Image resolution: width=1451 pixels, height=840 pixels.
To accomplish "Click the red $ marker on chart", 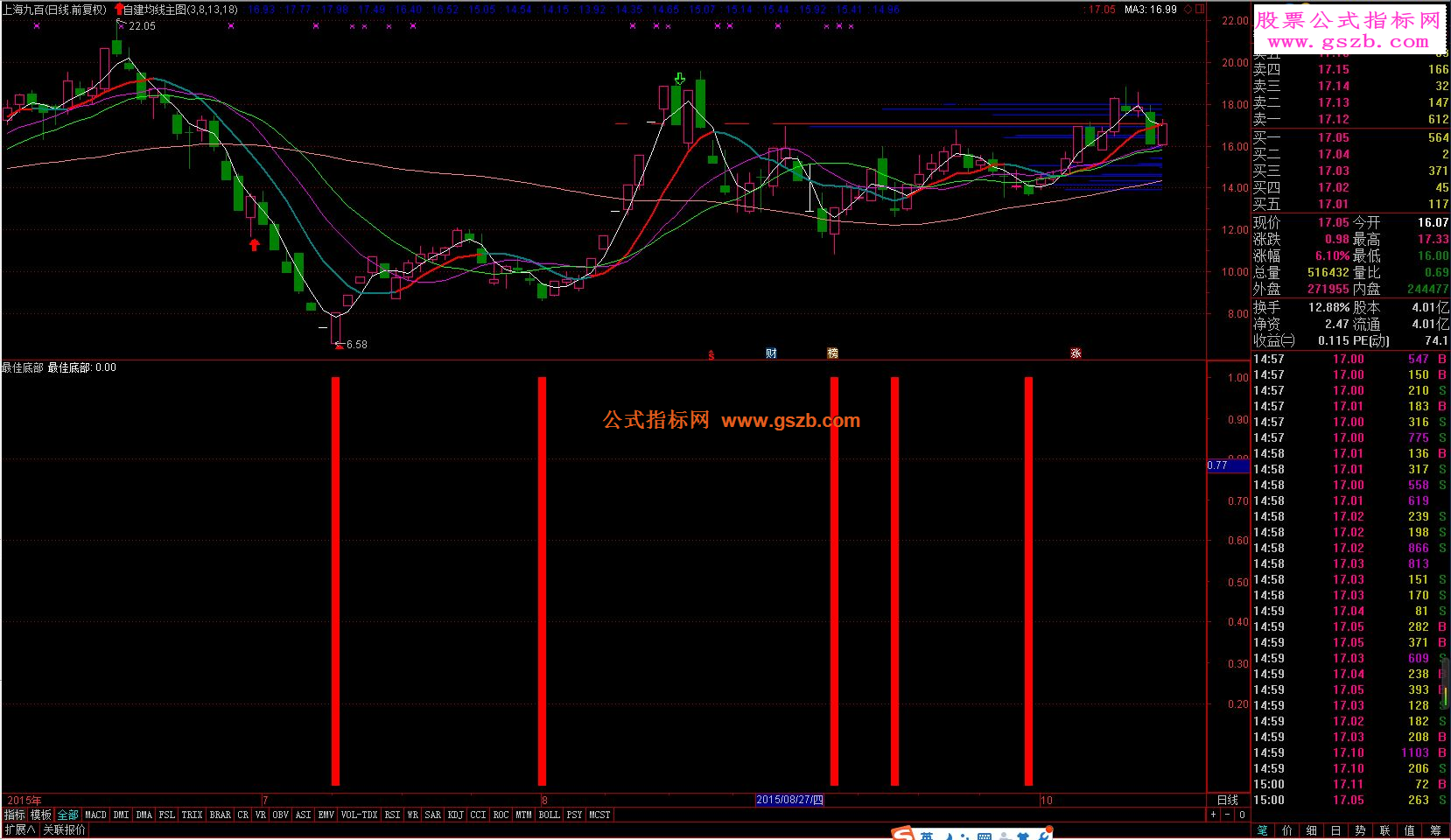I will [x=711, y=354].
